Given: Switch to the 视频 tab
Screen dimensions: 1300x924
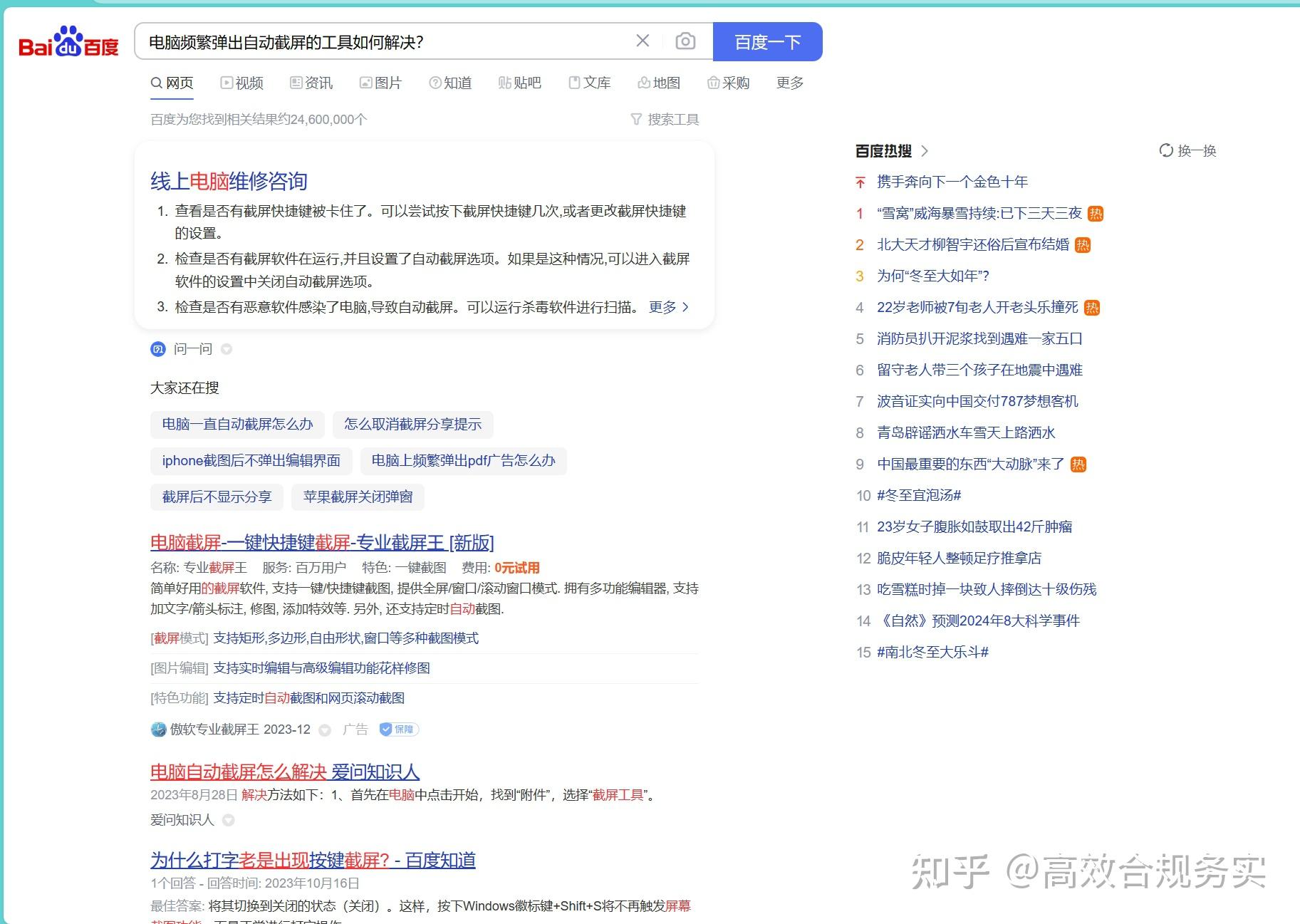Looking at the screenshot, I should point(242,83).
